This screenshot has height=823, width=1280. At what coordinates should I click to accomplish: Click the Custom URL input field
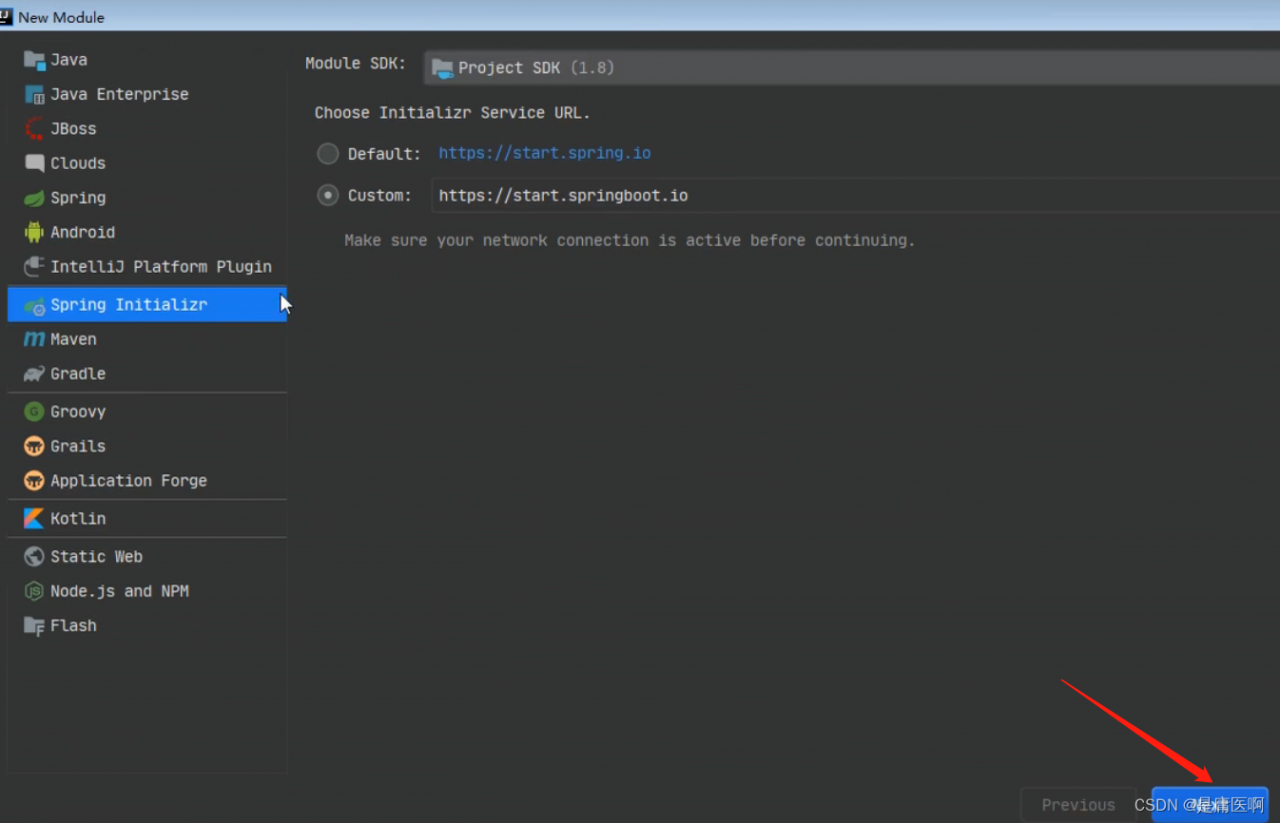[856, 196]
